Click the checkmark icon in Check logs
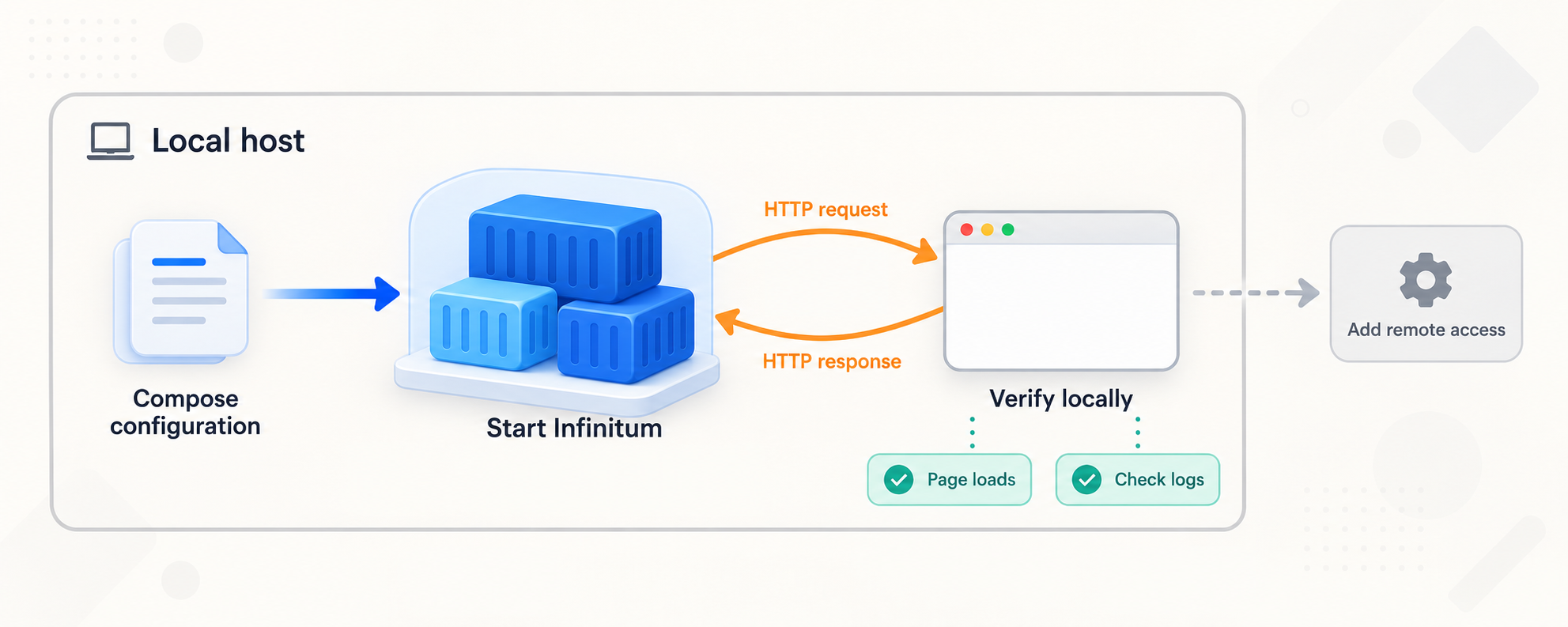Image resolution: width=1568 pixels, height=627 pixels. pyautogui.click(x=1086, y=479)
